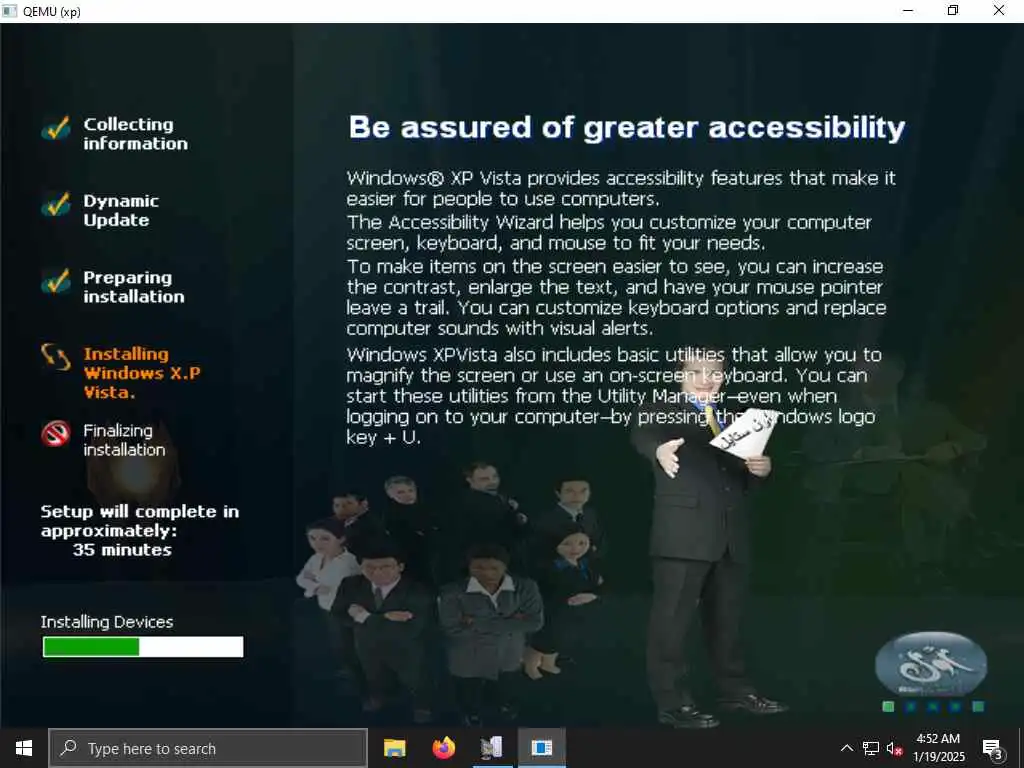This screenshot has width=1024, height=768.
Task: Click the Collecting information checkmark icon
Action: pos(56,128)
